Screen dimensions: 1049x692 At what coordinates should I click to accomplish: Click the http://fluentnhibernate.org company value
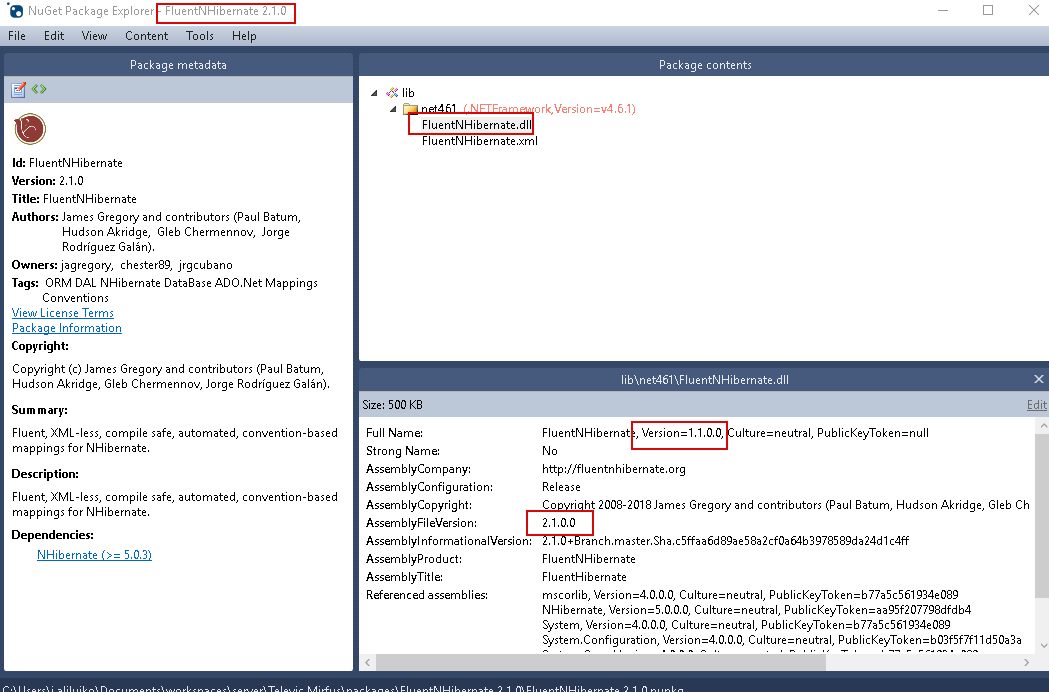click(x=613, y=469)
